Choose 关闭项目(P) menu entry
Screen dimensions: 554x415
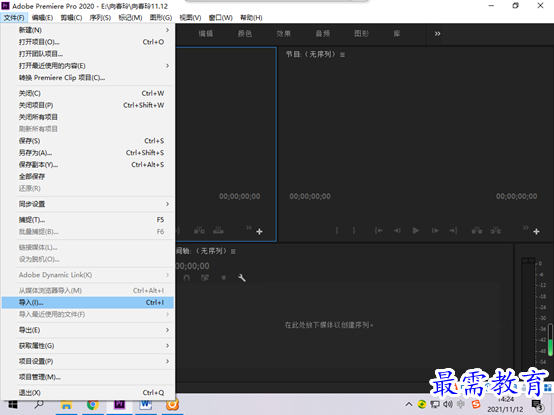(88, 105)
